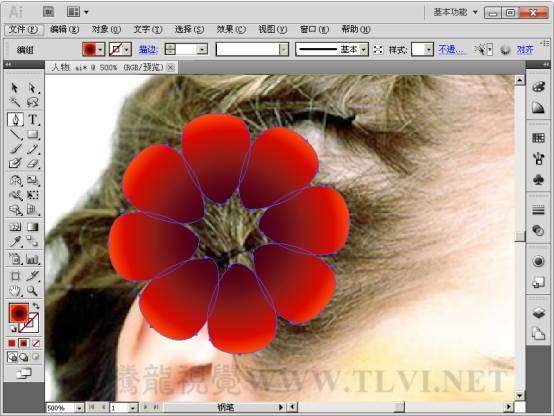Image resolution: width=554 pixels, height=416 pixels.
Task: Open the 500% zoom level dropdown
Action: [x=79, y=408]
